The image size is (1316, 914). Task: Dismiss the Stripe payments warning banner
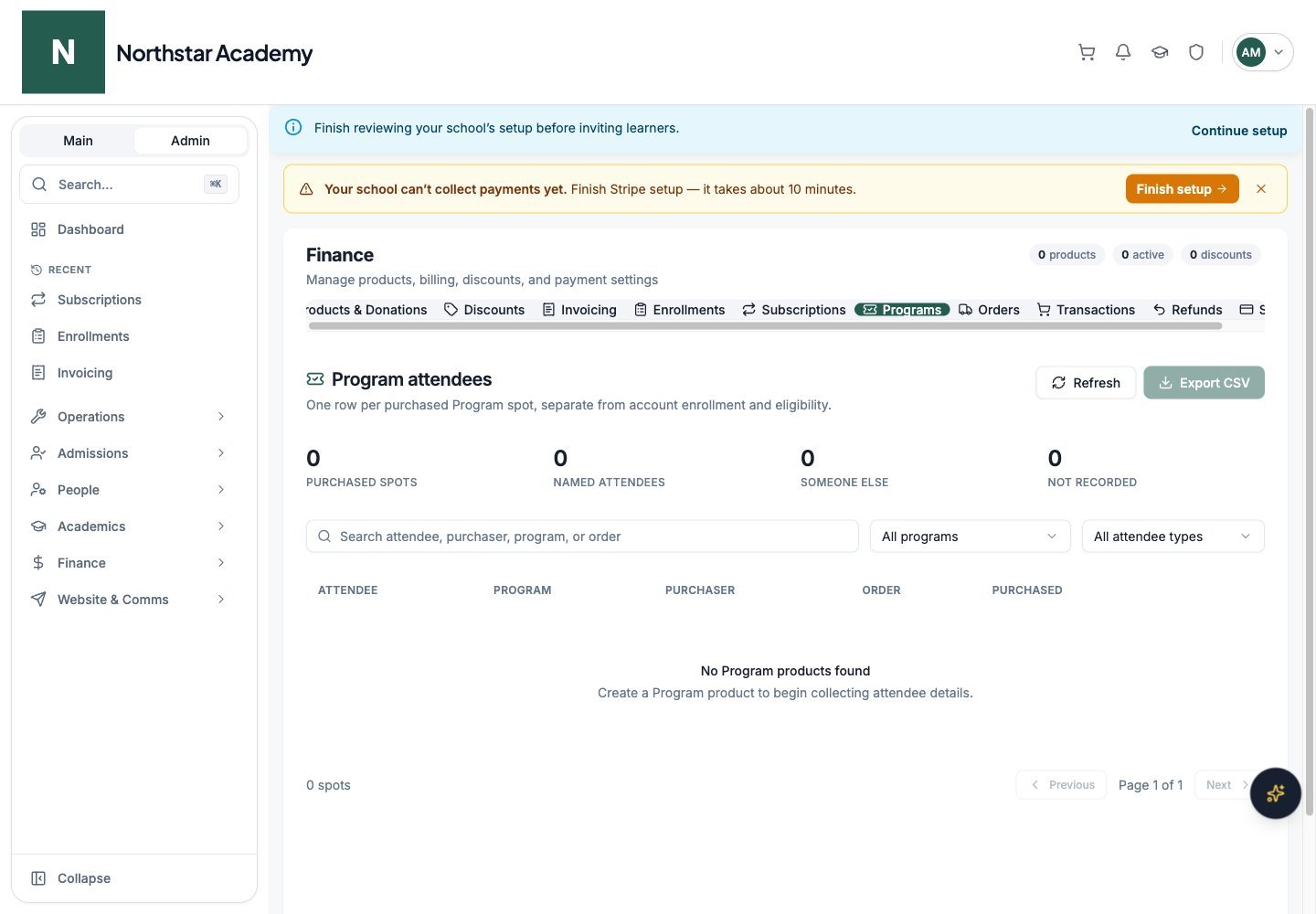coord(1261,189)
